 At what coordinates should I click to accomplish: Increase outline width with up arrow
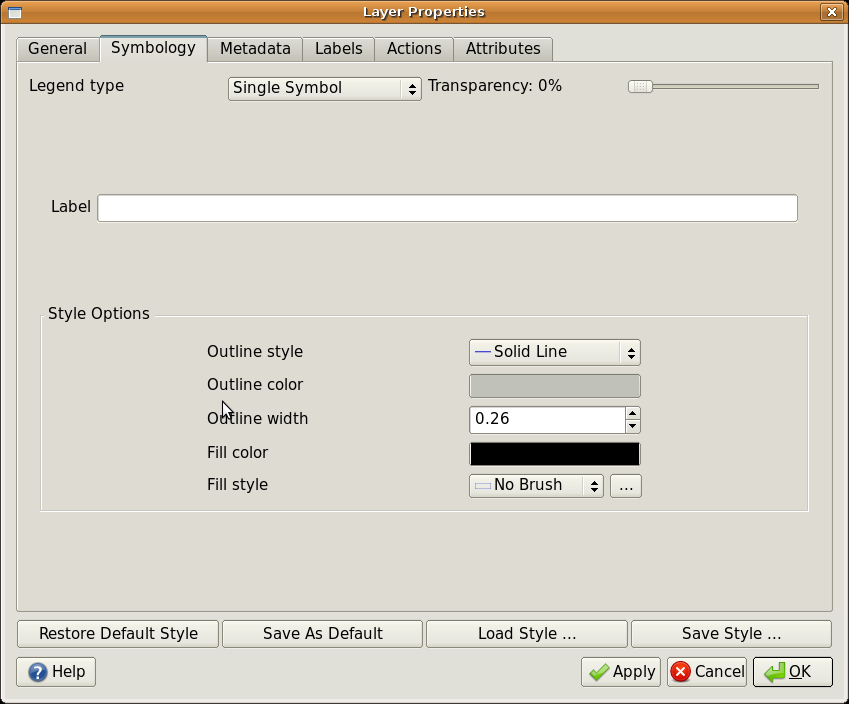tap(632, 413)
